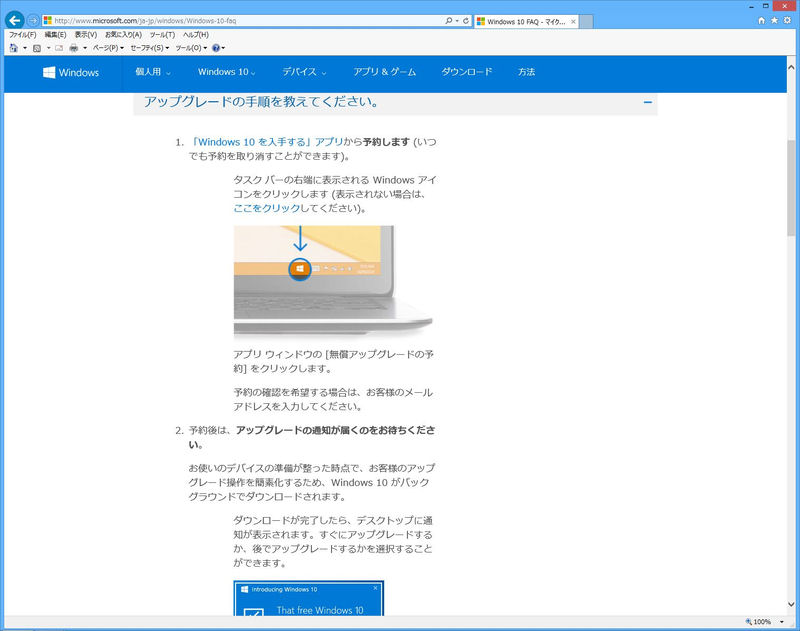Open the ダウンロード page

click(467, 72)
